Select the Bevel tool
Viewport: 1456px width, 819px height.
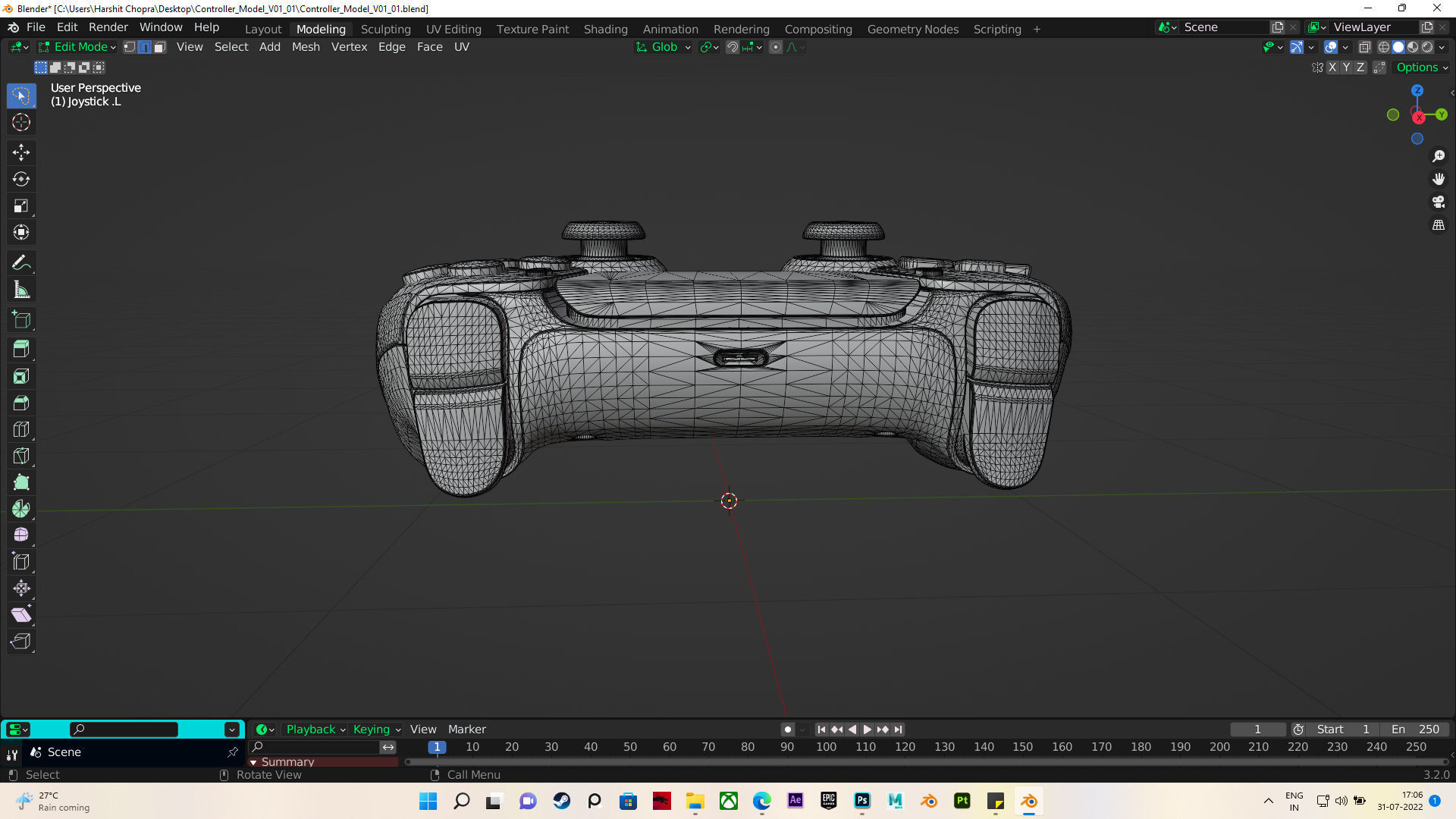(21, 403)
